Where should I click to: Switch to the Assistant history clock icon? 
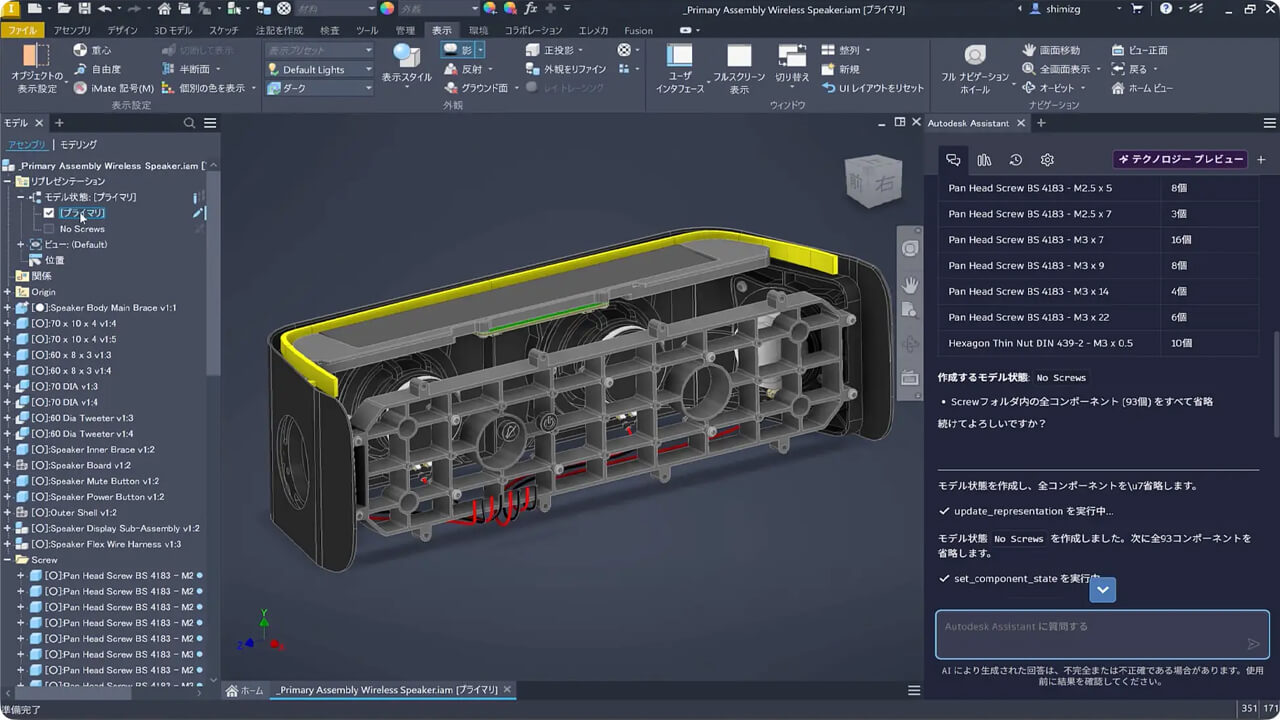coord(1015,159)
